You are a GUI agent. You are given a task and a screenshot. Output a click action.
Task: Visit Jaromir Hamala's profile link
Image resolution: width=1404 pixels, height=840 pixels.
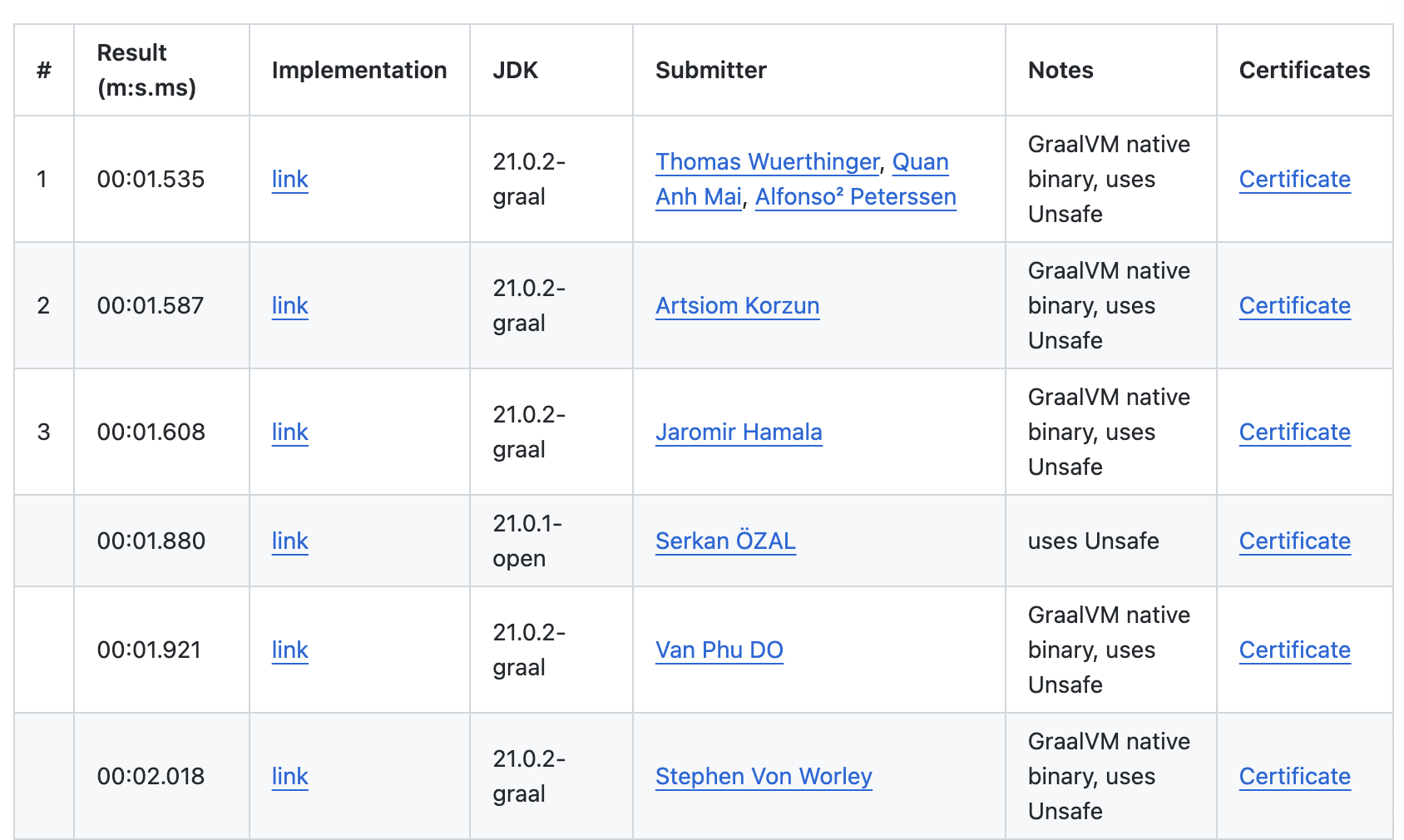point(739,432)
